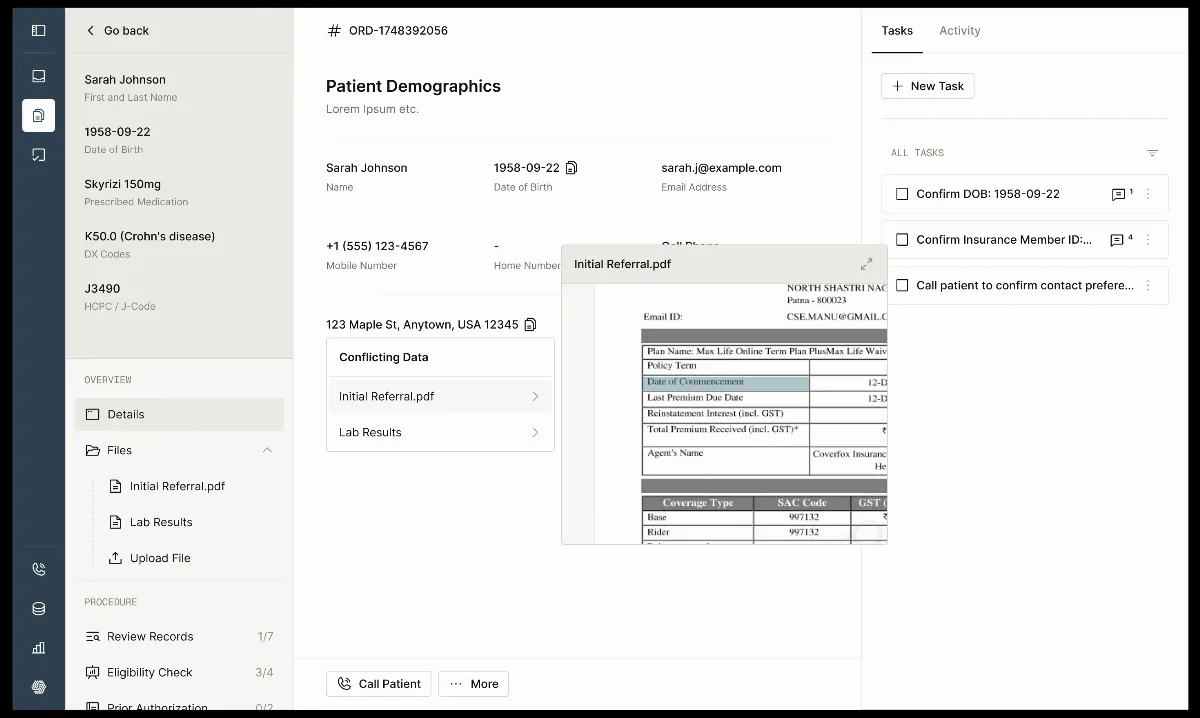This screenshot has width=1200, height=718.
Task: Open the More actions menu
Action: 474,684
